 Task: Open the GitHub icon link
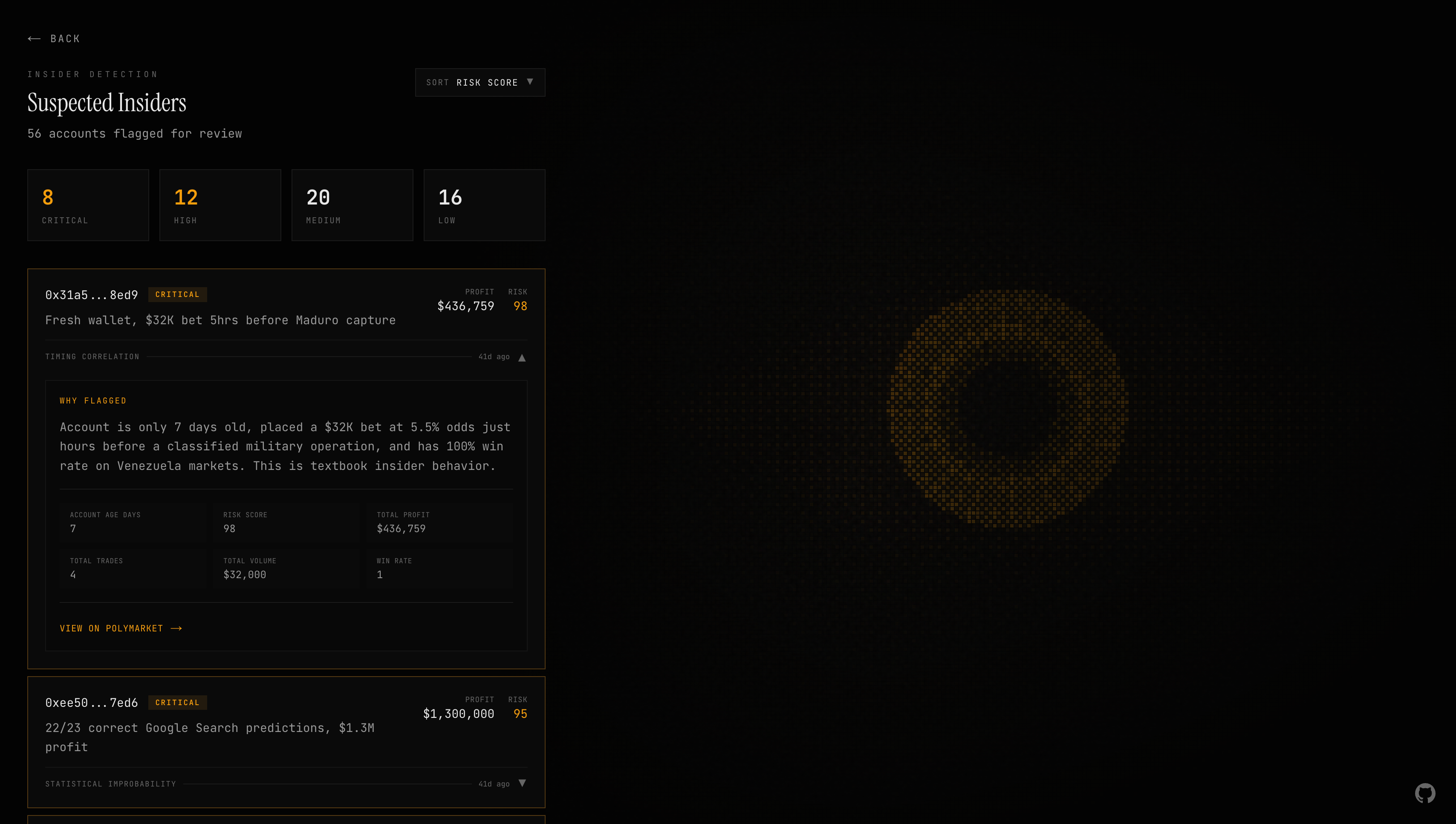click(x=1425, y=793)
